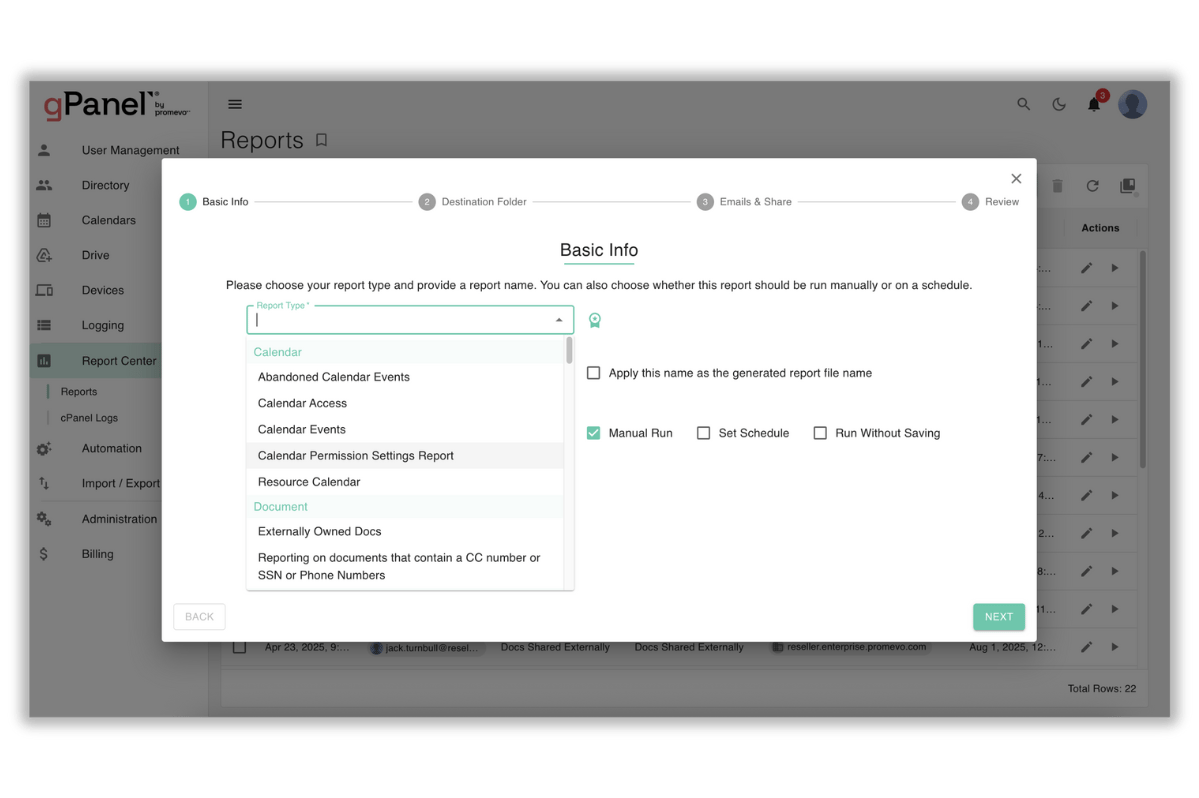The height and width of the screenshot is (798, 1199).
Task: Click the column layout icon in reports toolbar
Action: click(1128, 186)
